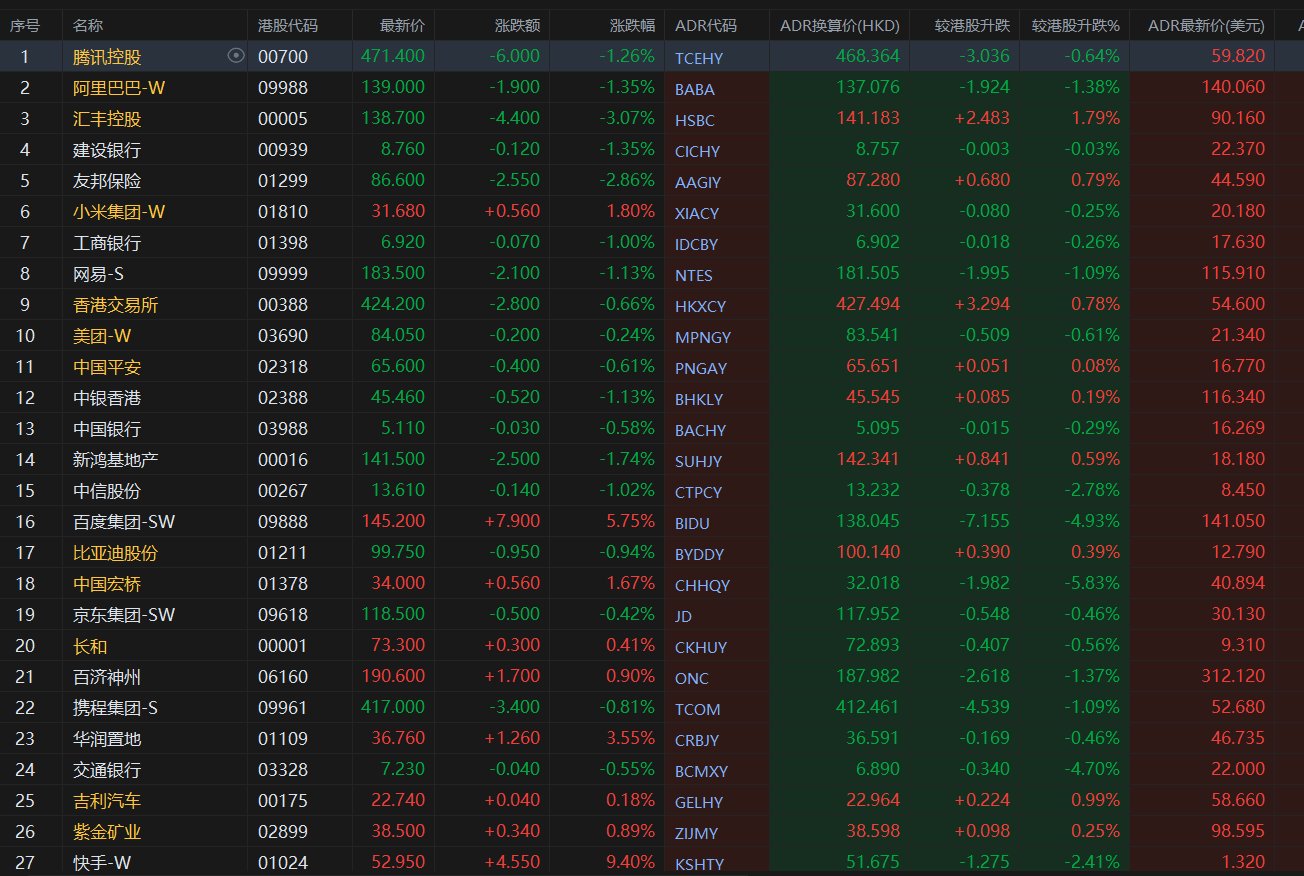Screen dimensions: 1304x876
Task: Select the 阿里巴巴-W stock name
Action: (119, 88)
